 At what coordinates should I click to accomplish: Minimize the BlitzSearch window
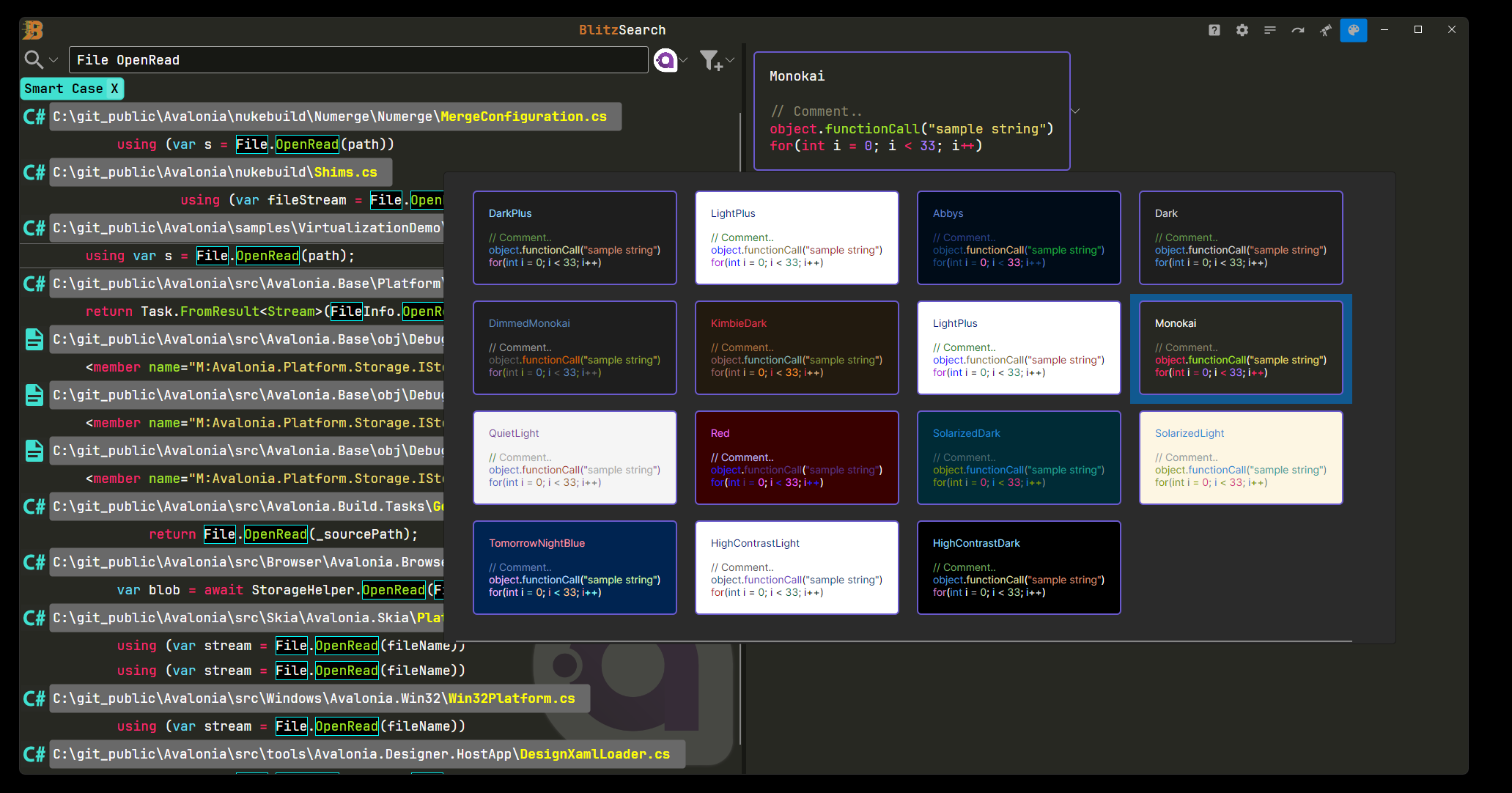point(1384,30)
